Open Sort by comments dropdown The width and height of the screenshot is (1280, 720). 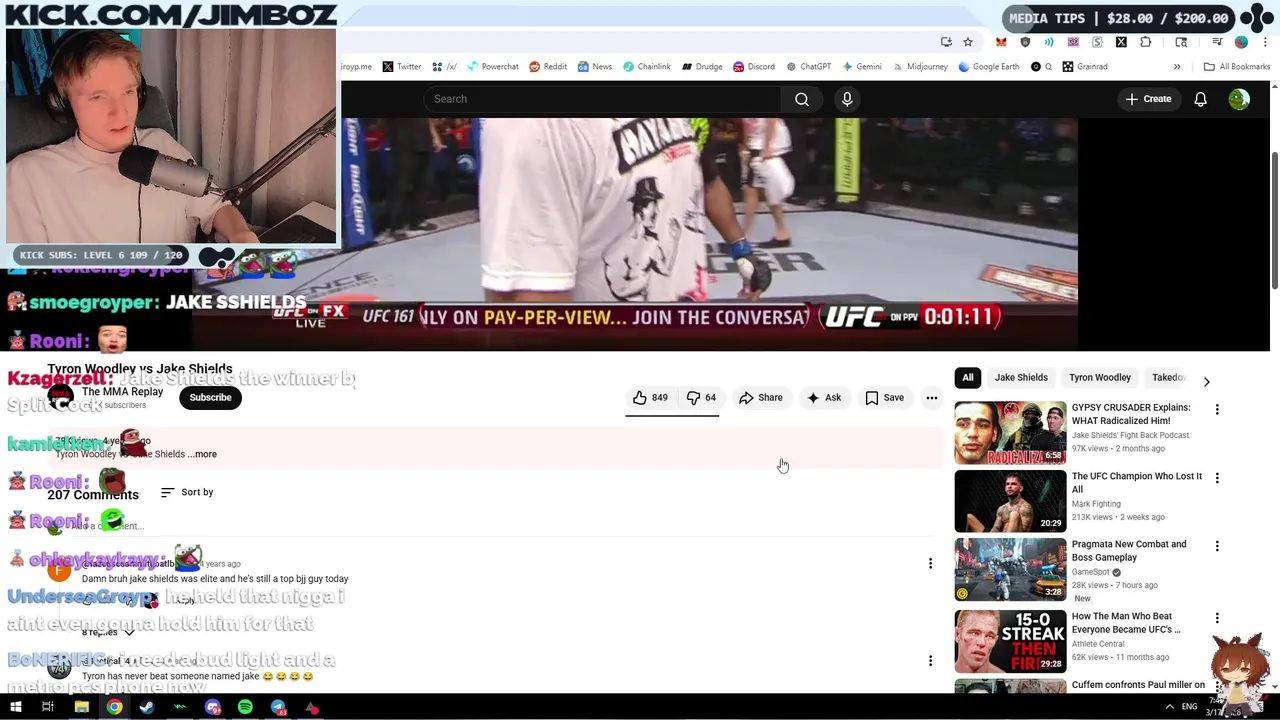pos(187,492)
